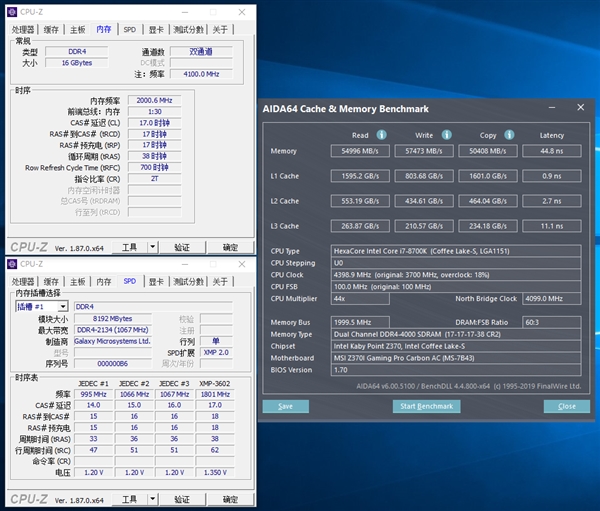
Task: Click the Memory Read value 54996 MB/s
Action: click(360, 151)
